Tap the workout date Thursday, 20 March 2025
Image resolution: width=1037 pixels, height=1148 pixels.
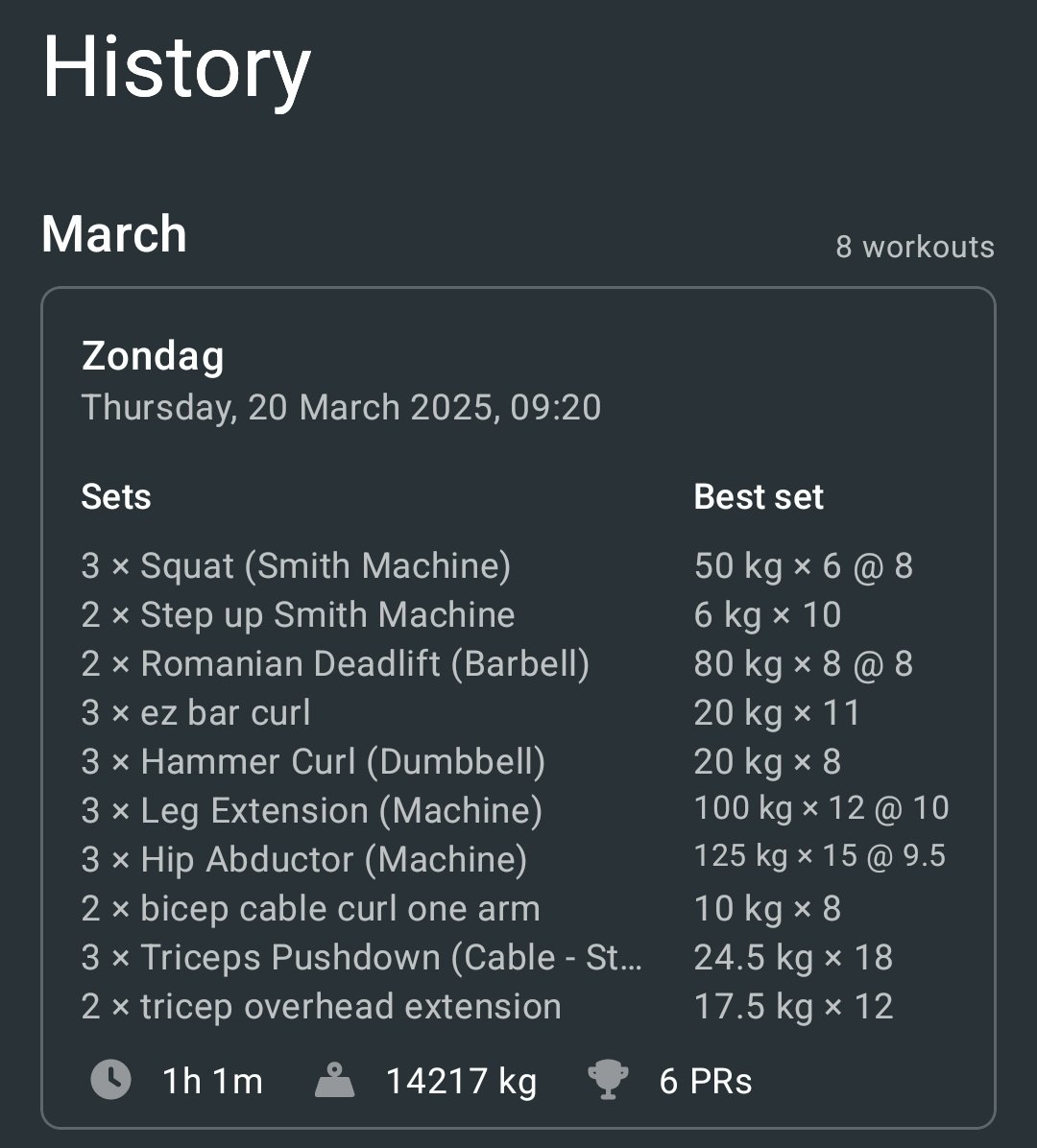341,407
